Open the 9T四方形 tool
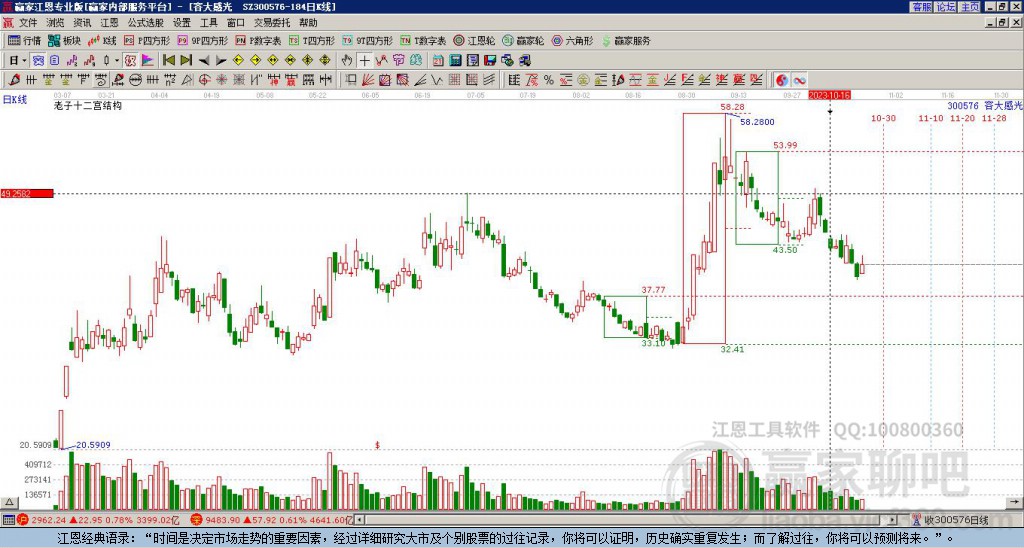The width and height of the screenshot is (1024, 548). point(368,40)
